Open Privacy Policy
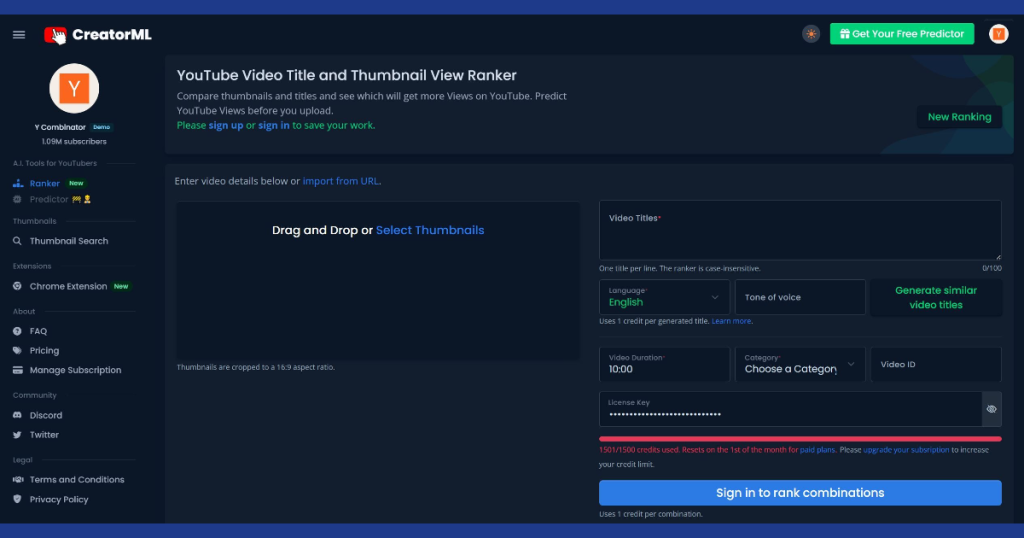Screen dimensions: 1024x538 click(x=59, y=499)
